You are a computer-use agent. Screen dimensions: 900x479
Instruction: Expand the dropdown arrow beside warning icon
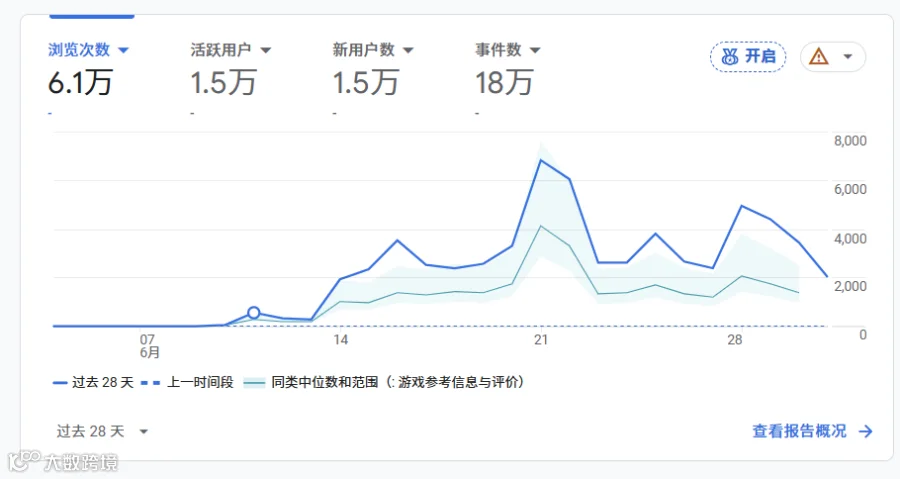coord(848,57)
